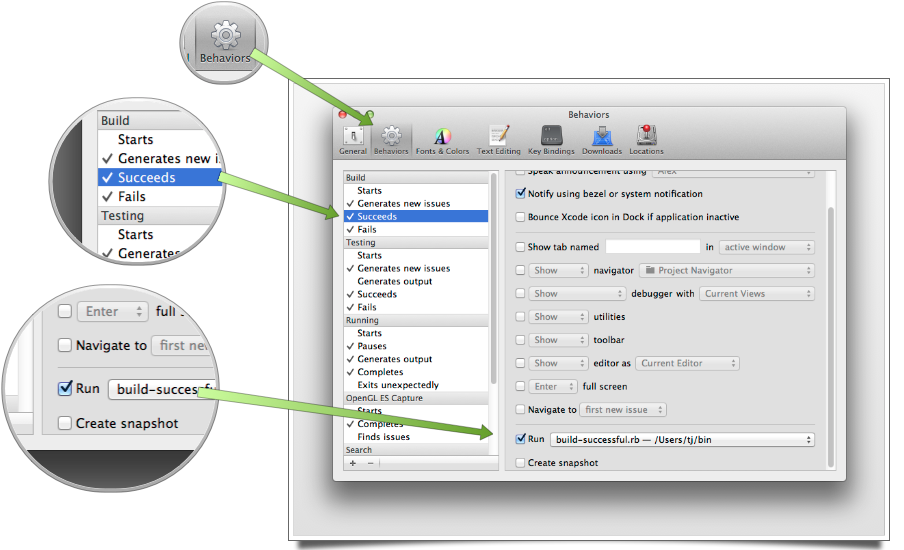Toggle Notify using bezel or system notification
Screen dimensions: 904x550
pos(521,194)
